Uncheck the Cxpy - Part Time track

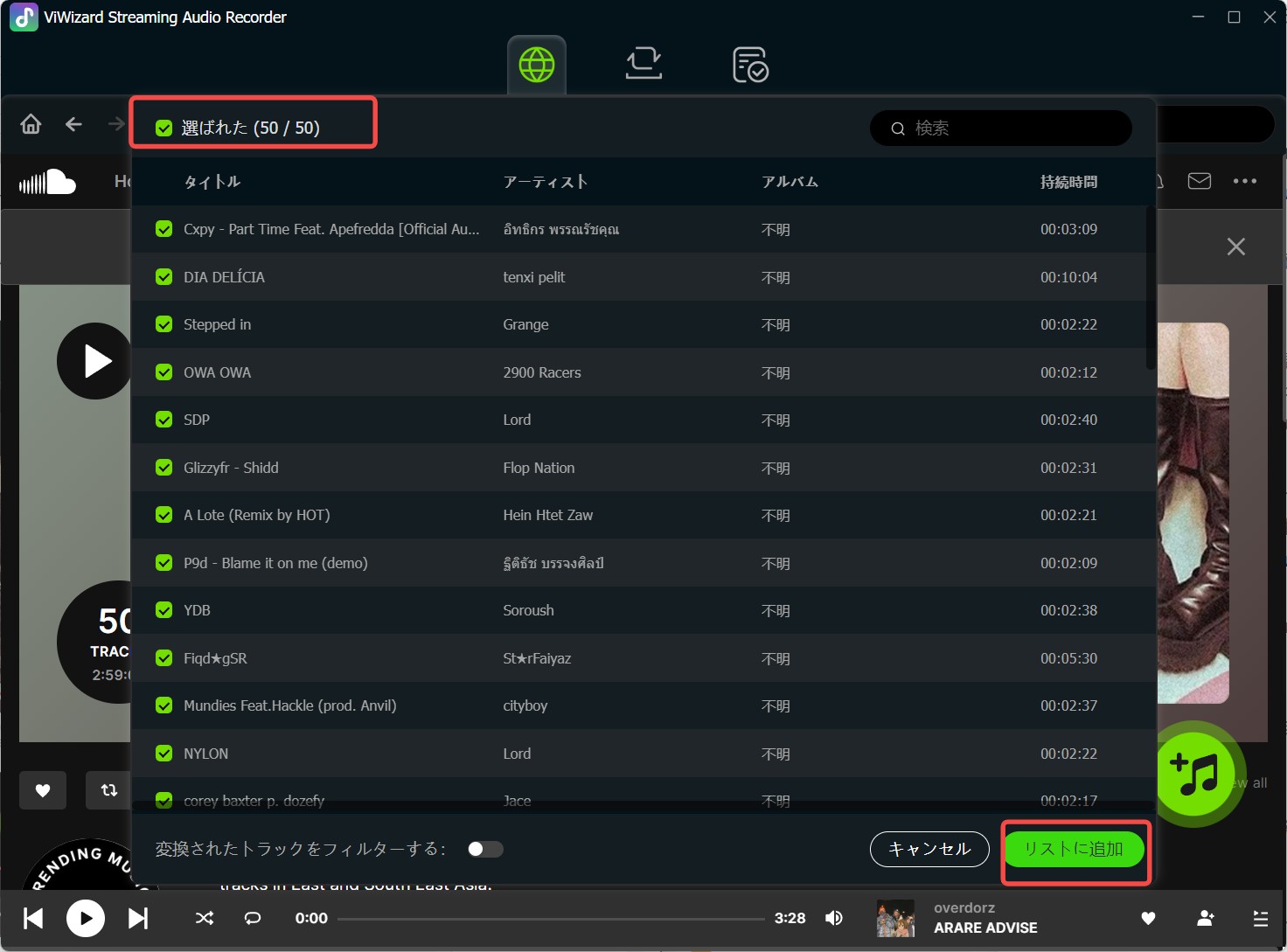tap(163, 229)
